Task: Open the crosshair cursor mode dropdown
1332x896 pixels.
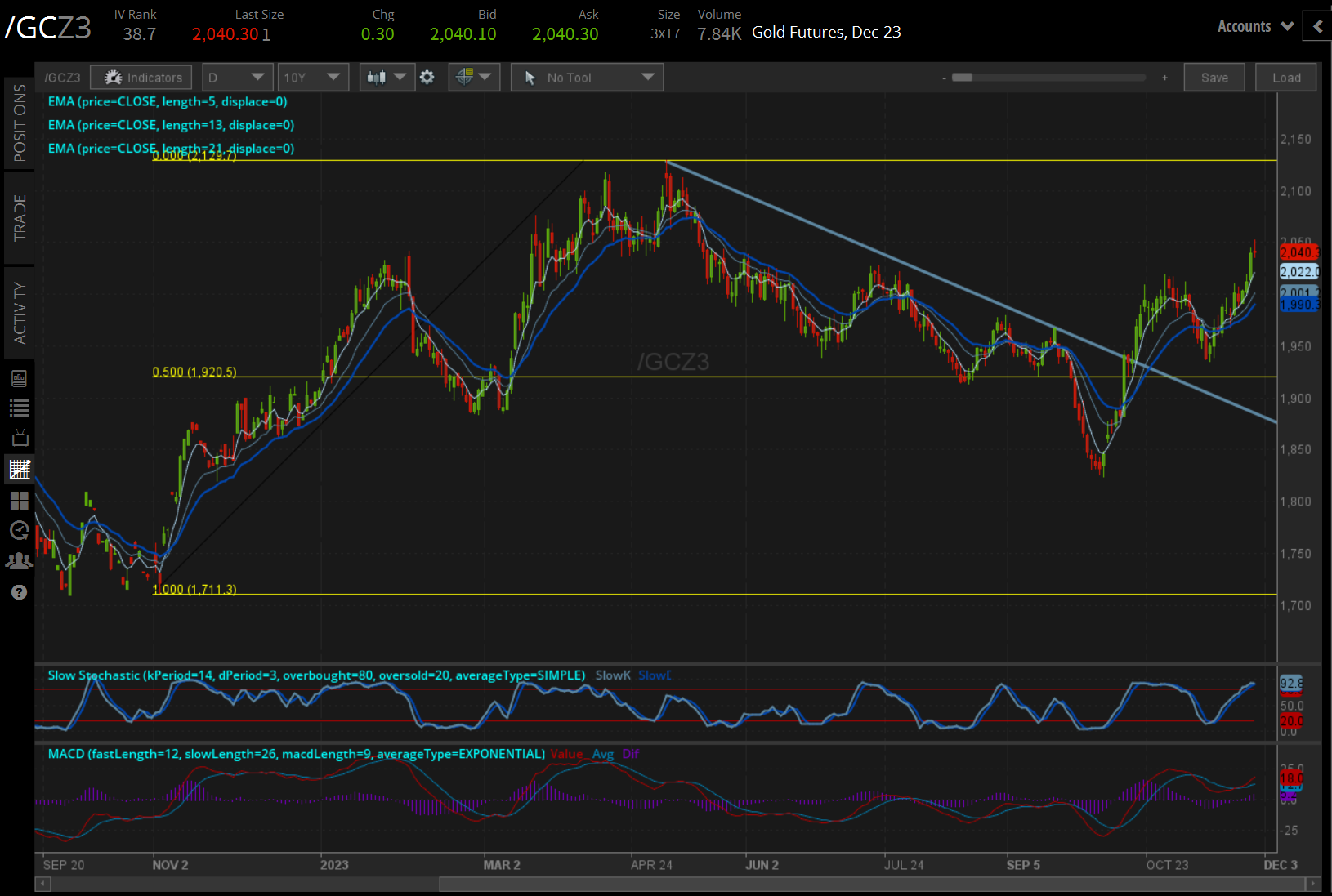Action: (474, 78)
